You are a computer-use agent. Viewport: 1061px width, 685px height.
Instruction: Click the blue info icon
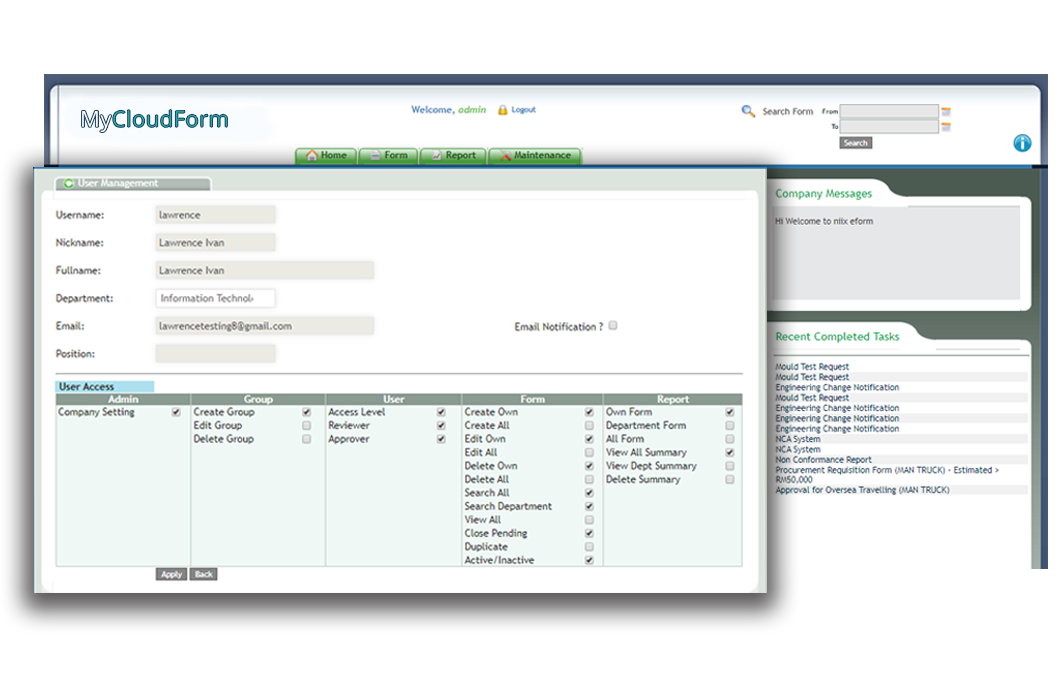click(x=1022, y=143)
